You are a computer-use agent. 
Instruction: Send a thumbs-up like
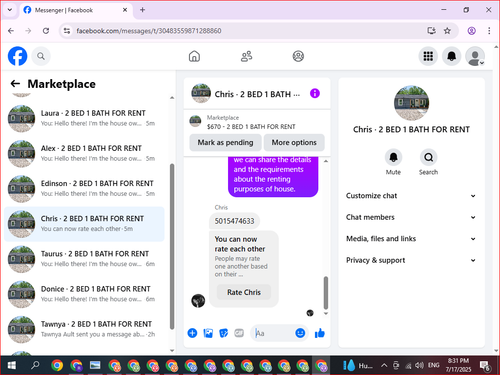[x=320, y=333]
